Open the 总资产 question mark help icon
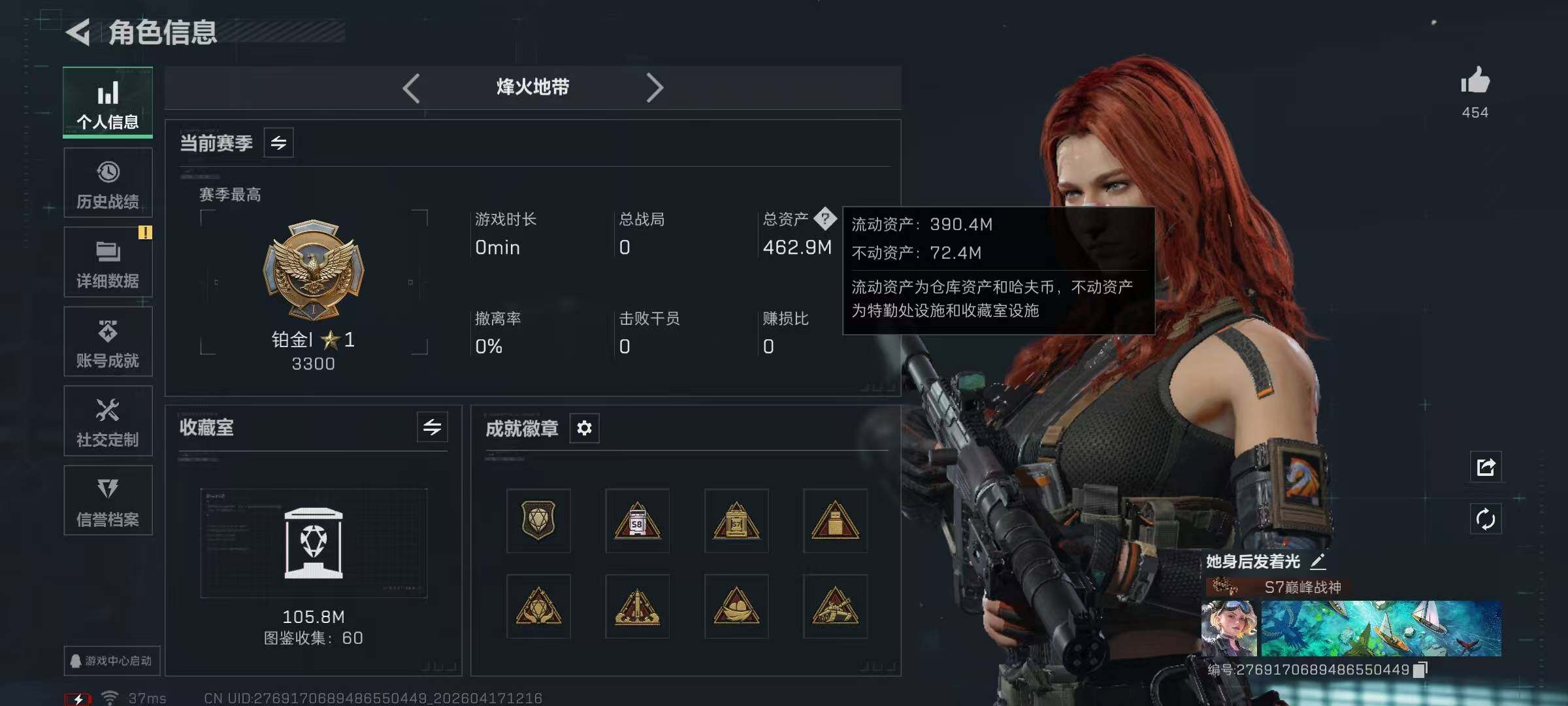This screenshot has width=1568, height=706. 825,219
